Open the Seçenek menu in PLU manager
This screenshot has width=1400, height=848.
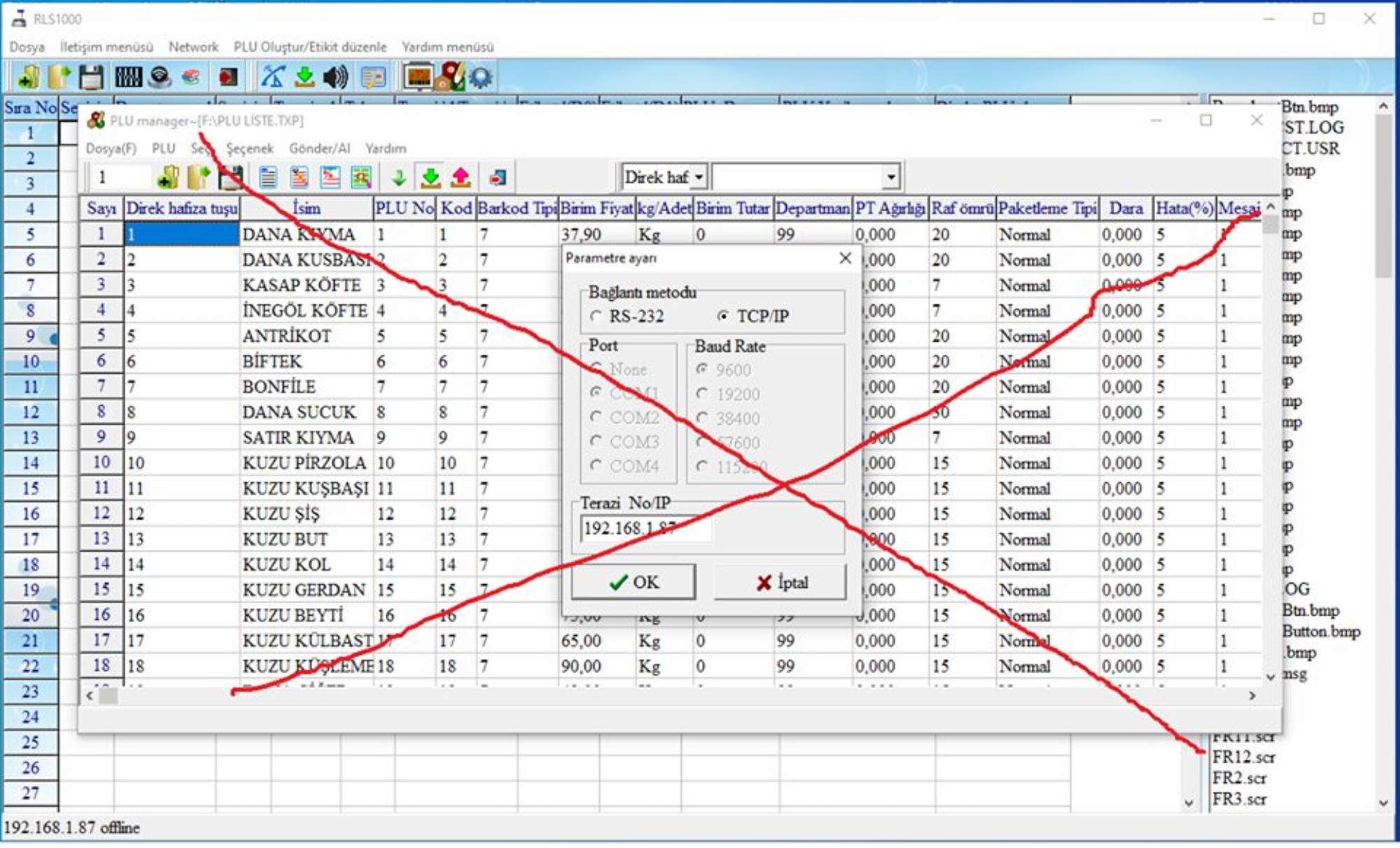tap(250, 148)
